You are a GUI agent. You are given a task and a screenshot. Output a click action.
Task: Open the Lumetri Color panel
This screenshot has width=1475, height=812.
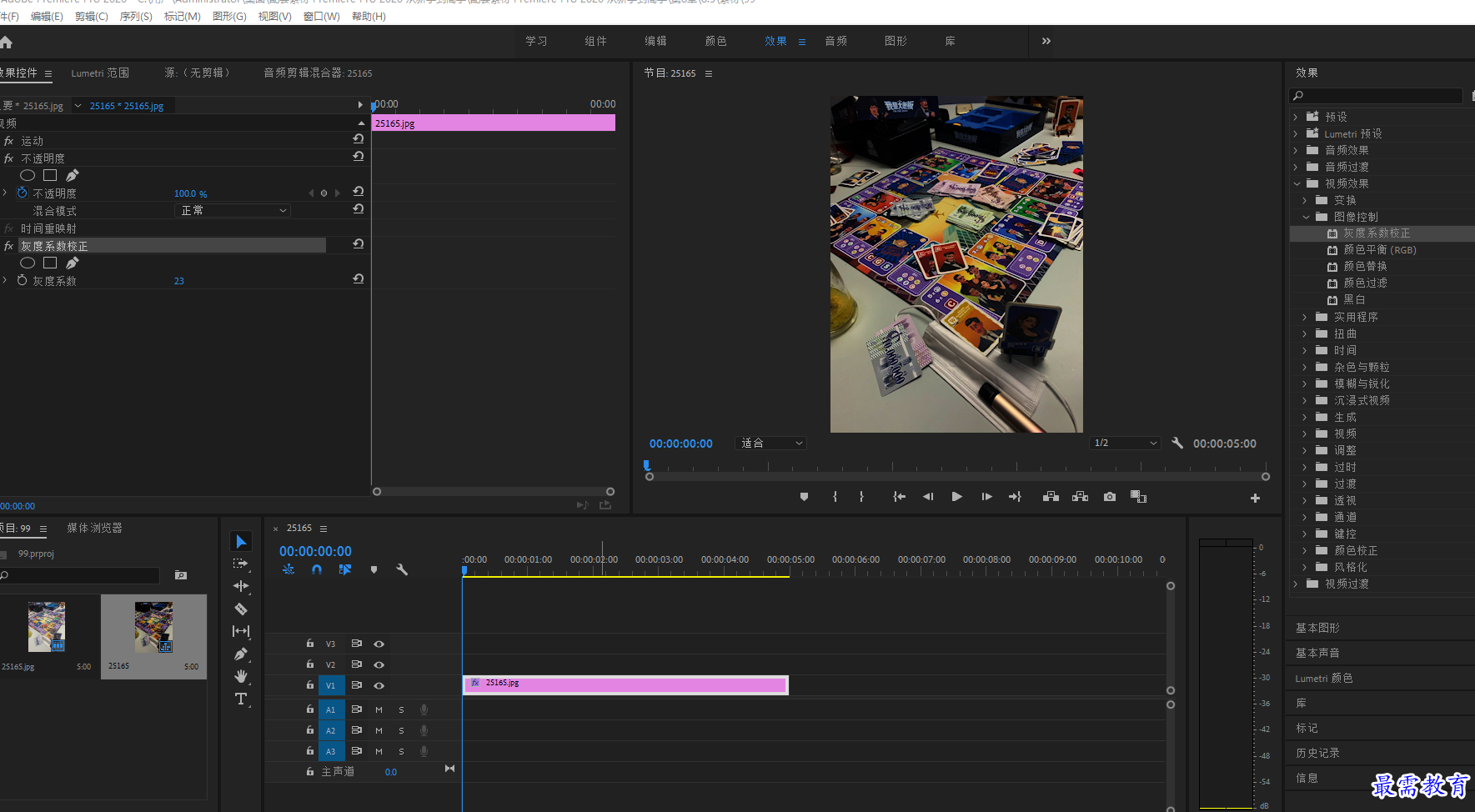coord(1324,679)
